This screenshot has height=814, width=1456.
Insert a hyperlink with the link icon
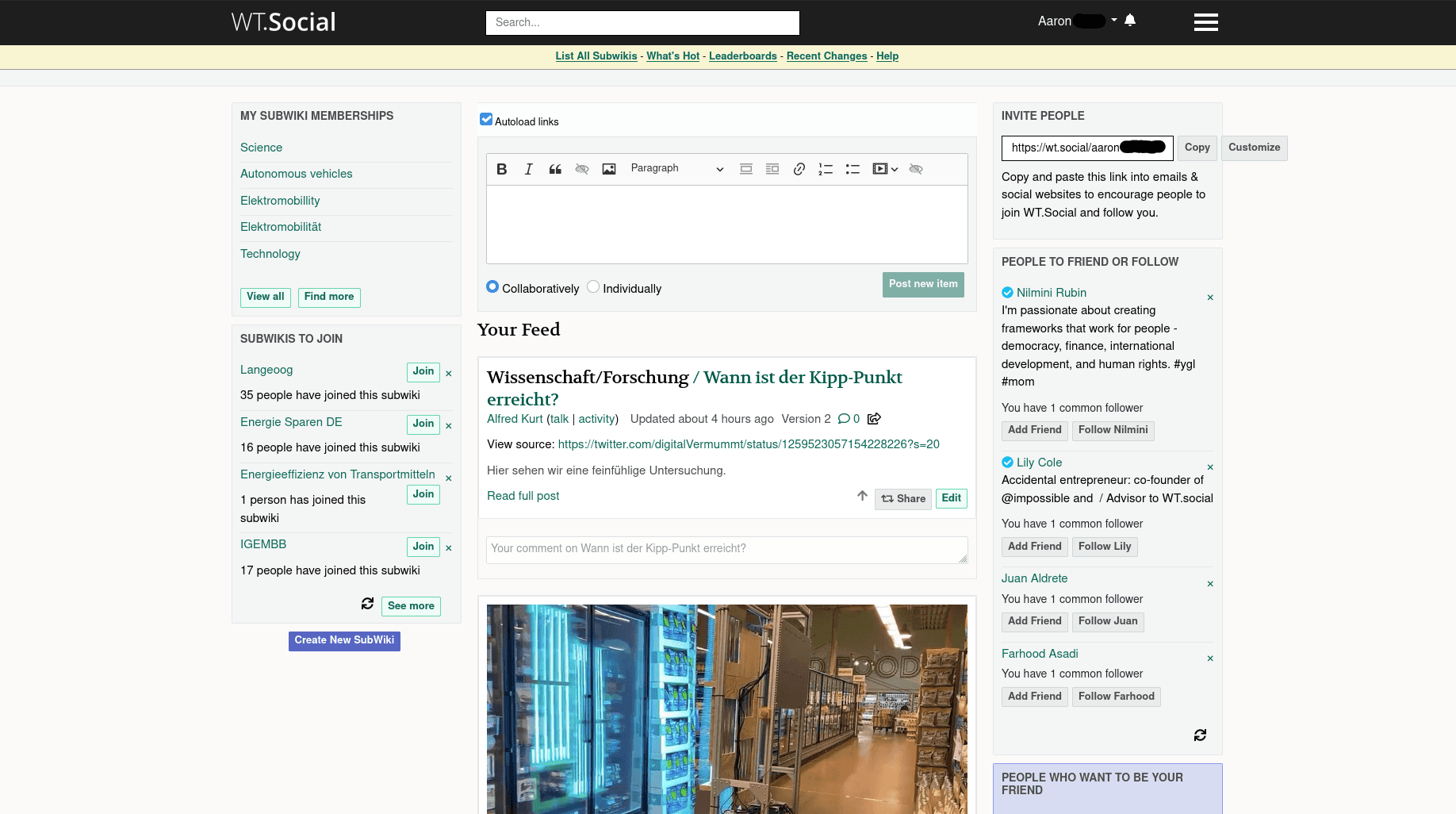point(799,169)
